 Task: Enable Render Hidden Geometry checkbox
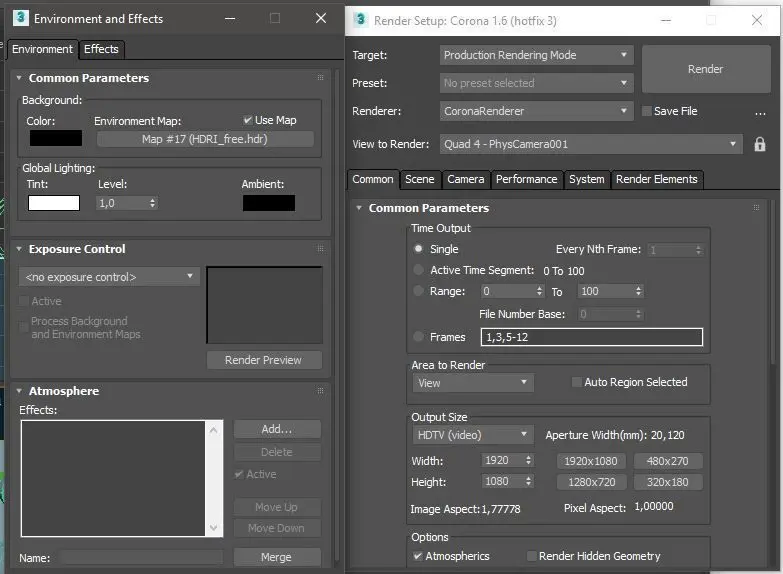532,556
